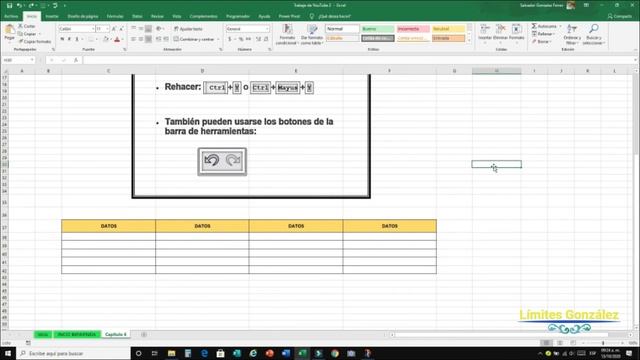The height and width of the screenshot is (360, 640).
Task: Expand cell styles gallery
Action: coord(469,40)
